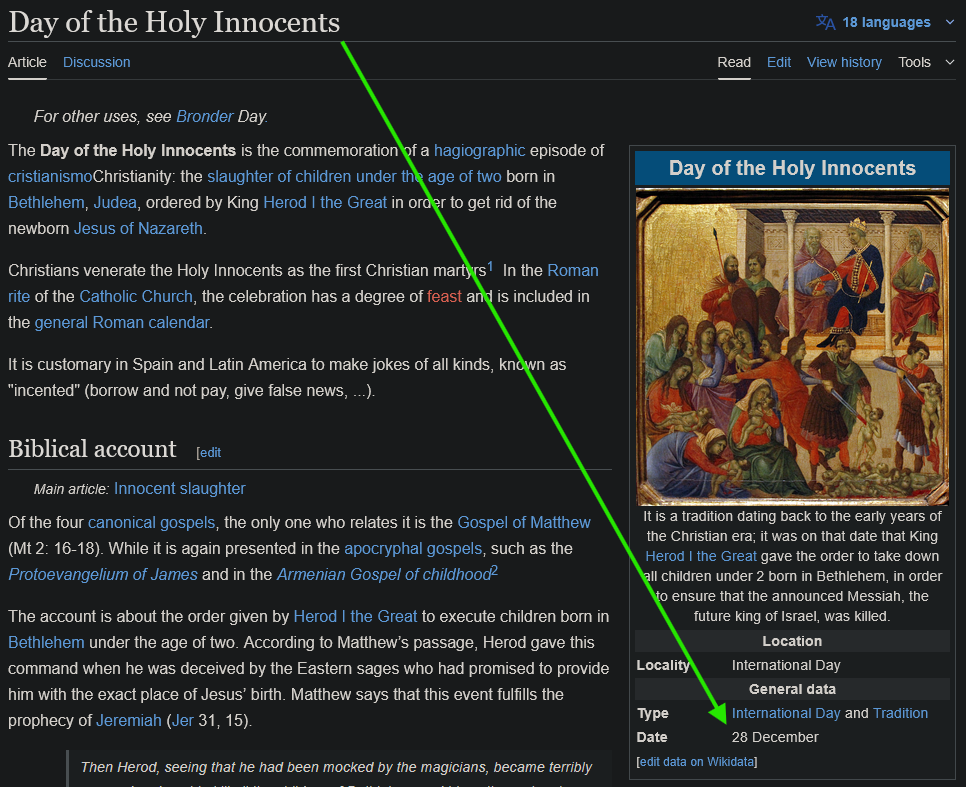Click the page title Day of the Holy Innocents

pyautogui.click(x=174, y=22)
